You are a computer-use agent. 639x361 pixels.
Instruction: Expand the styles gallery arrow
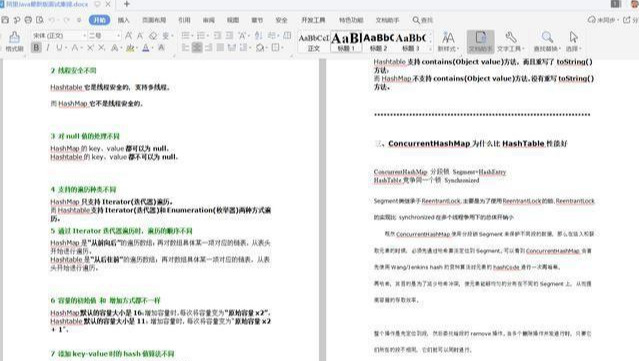(x=430, y=48)
